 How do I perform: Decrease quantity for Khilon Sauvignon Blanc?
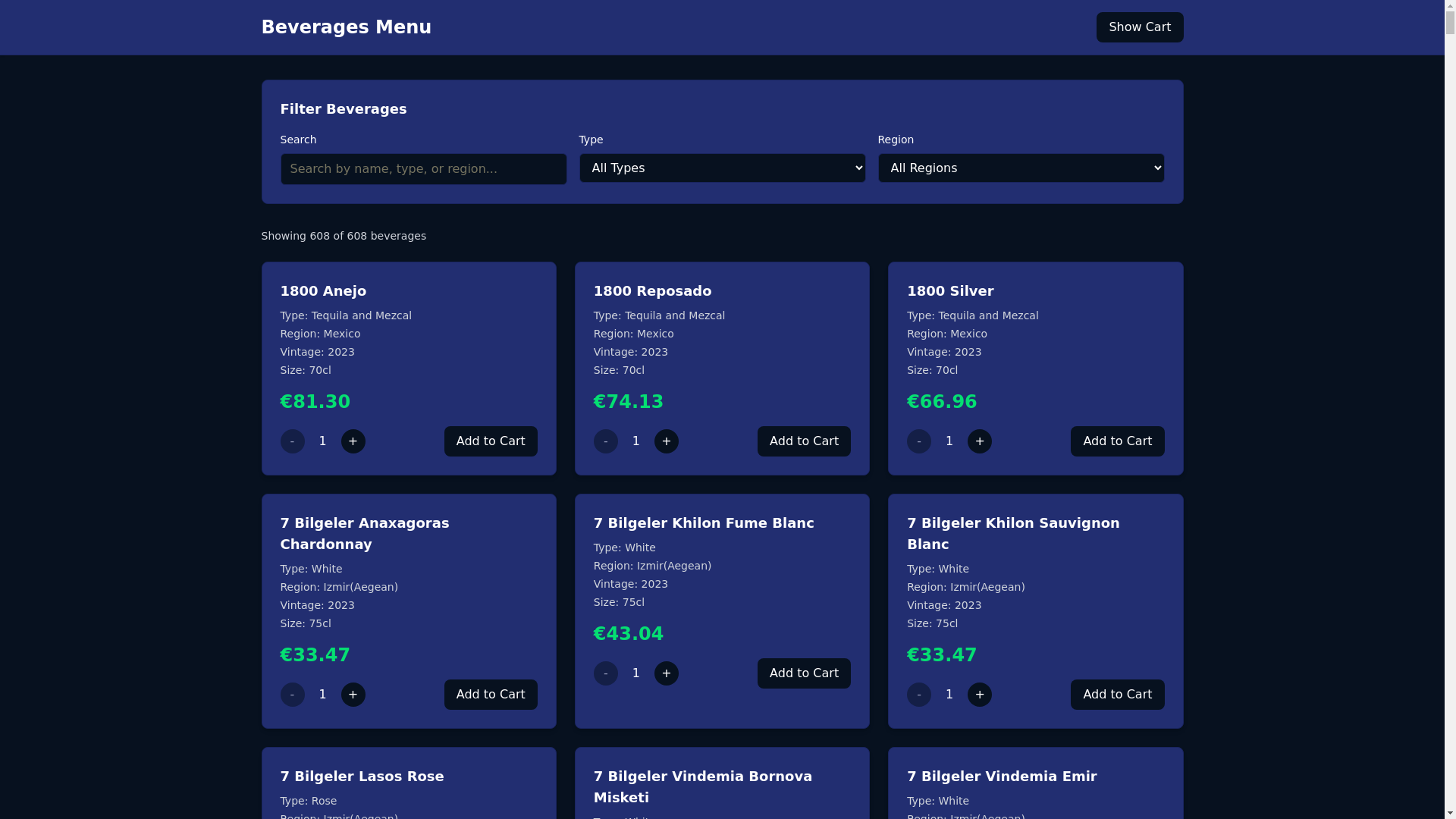(x=918, y=695)
